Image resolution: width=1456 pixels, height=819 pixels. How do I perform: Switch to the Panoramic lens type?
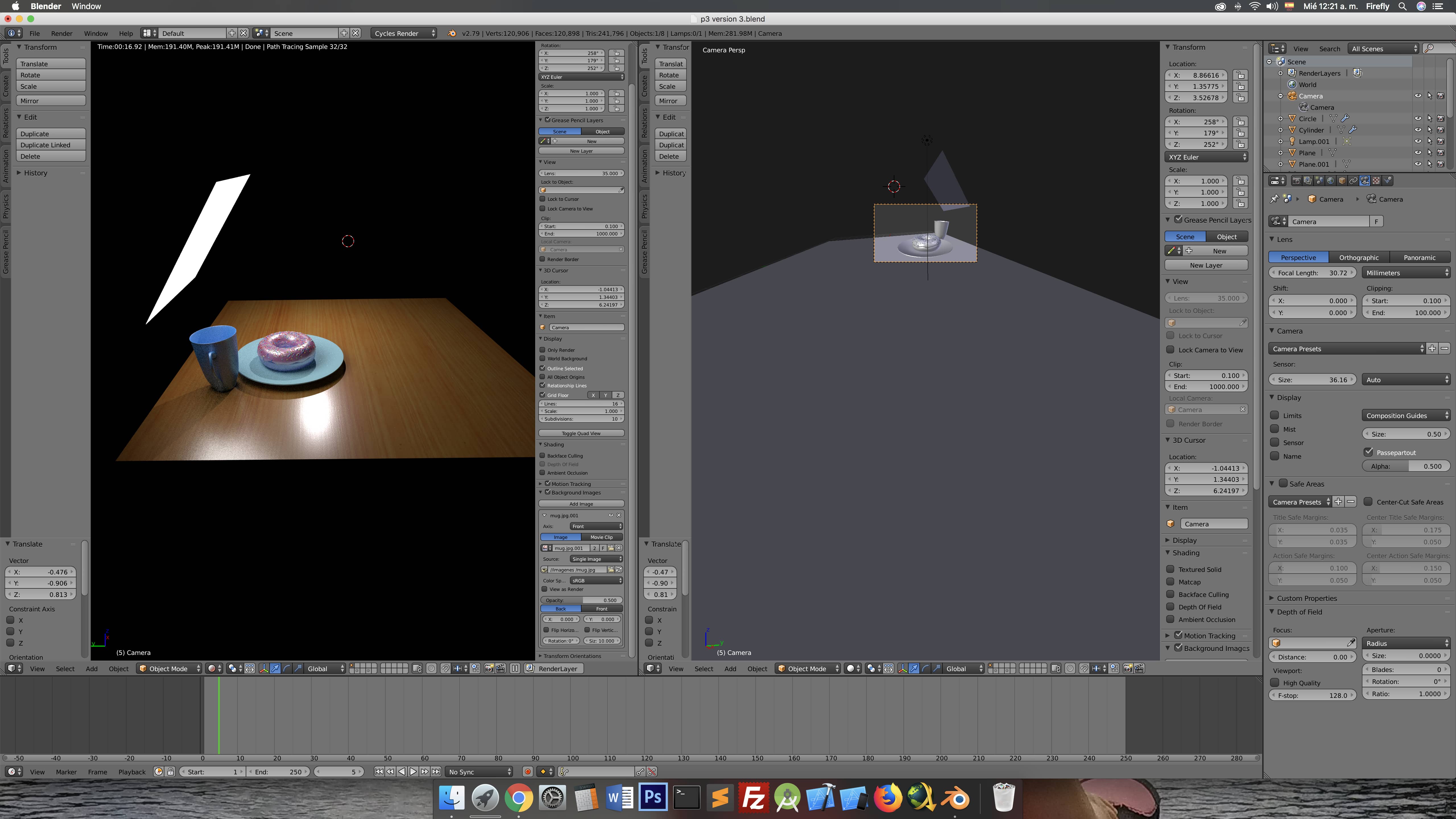[x=1419, y=257]
